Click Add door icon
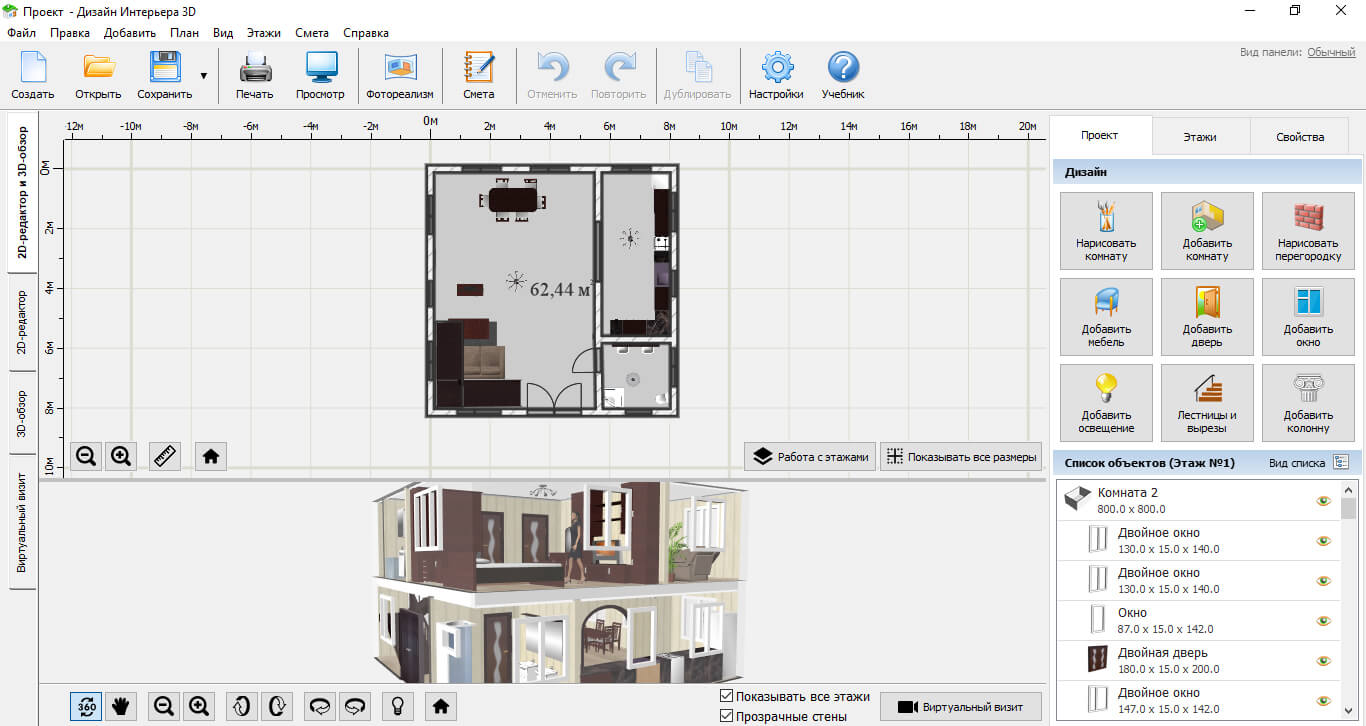The width and height of the screenshot is (1366, 726). [x=1207, y=316]
